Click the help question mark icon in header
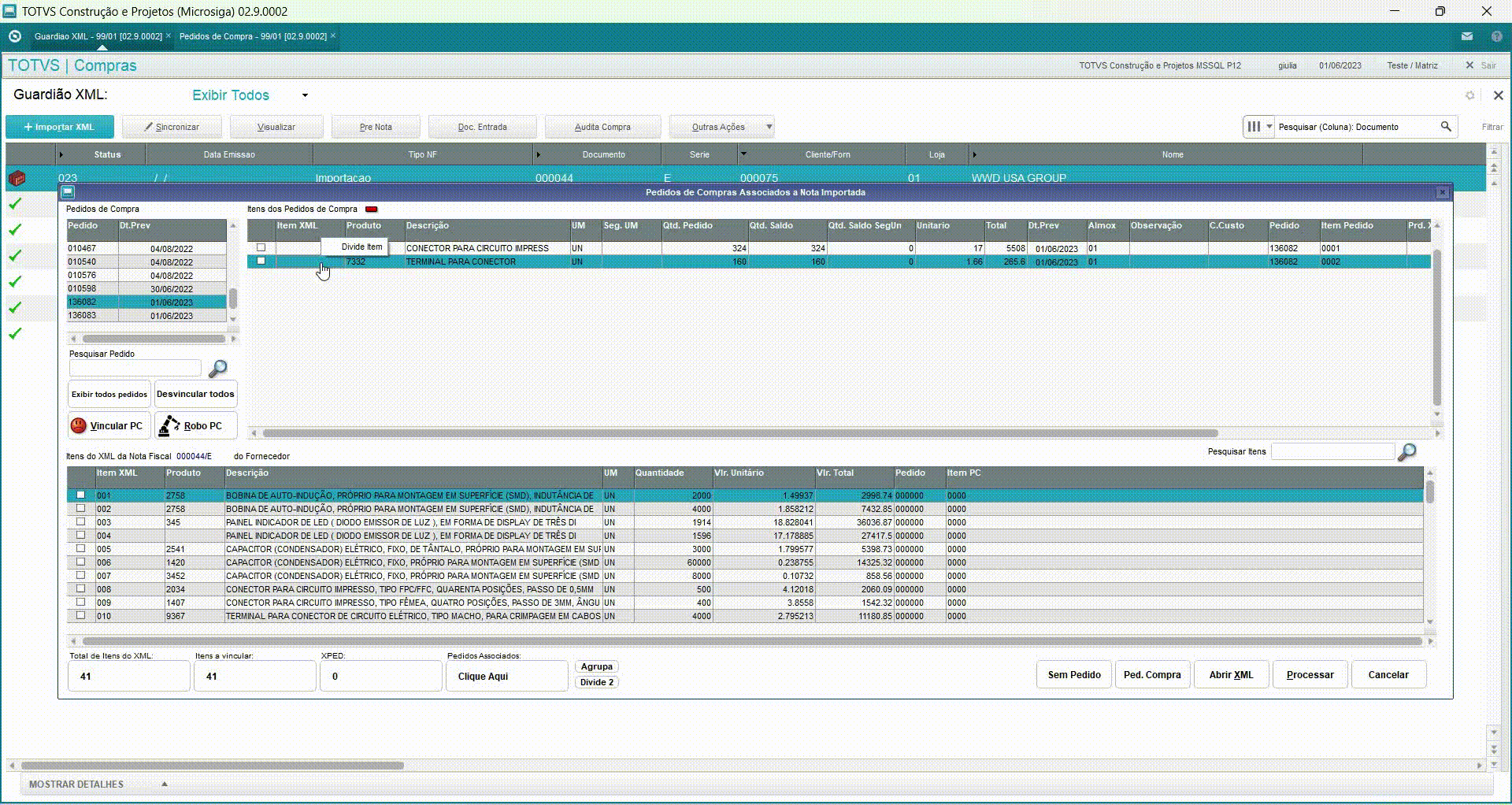Image resolution: width=1512 pixels, height=805 pixels. click(x=1496, y=36)
